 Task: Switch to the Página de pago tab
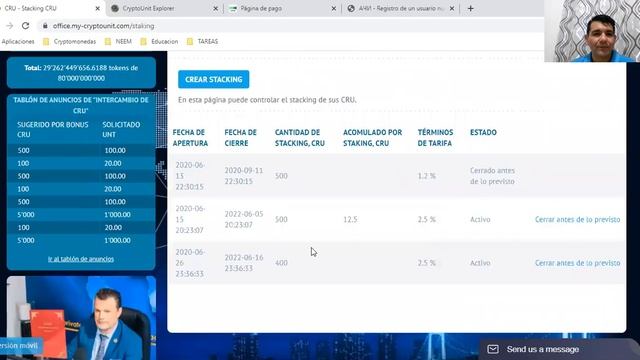coord(282,8)
